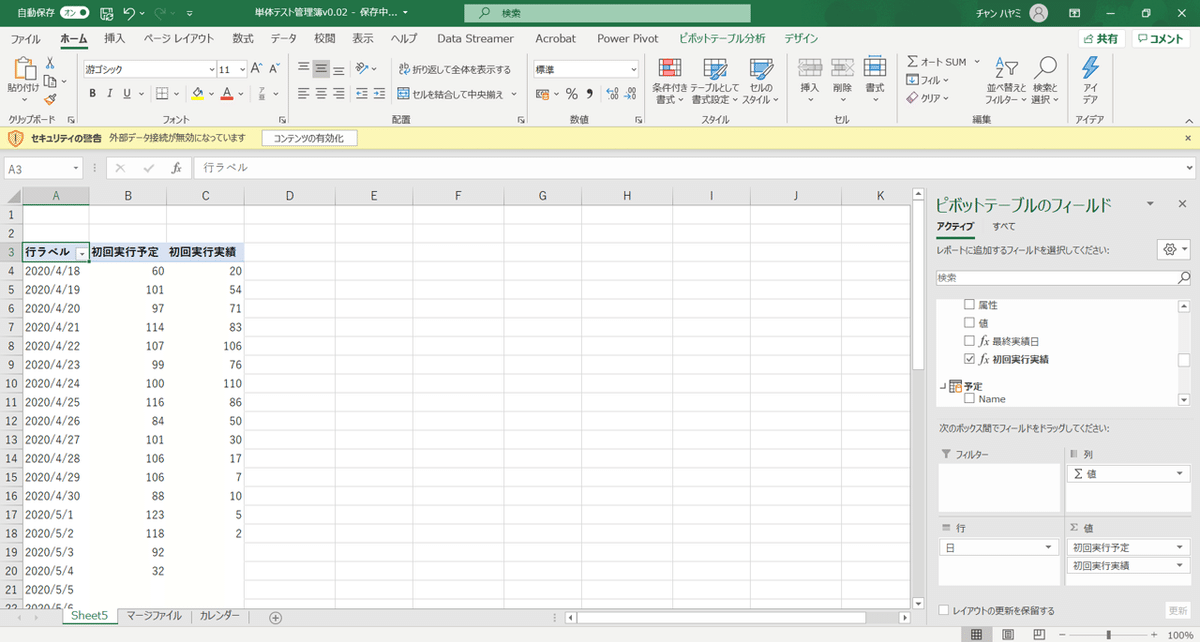Image resolution: width=1200 pixels, height=642 pixels.
Task: Check the 最終実績日 field checkbox
Action: tap(968, 341)
